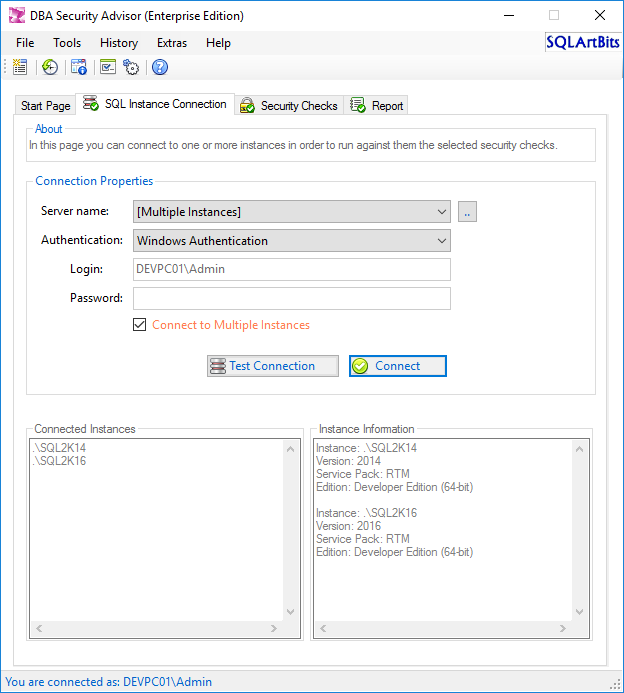Click Instance Information scroll right arrow
This screenshot has width=624, height=693.
[563, 628]
